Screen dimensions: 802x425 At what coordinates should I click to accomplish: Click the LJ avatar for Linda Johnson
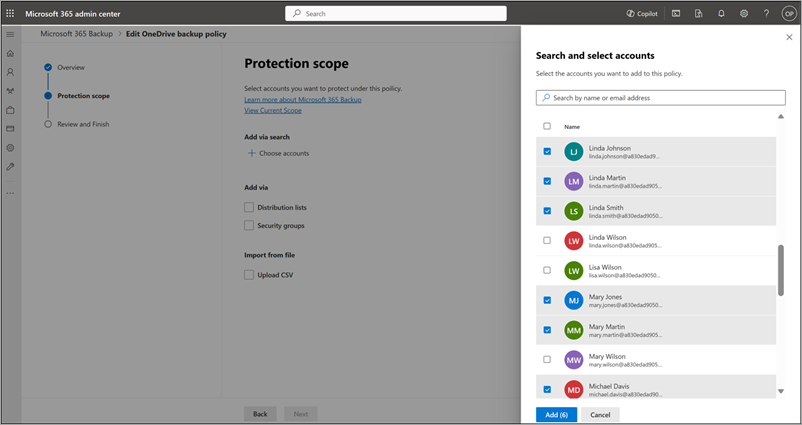point(574,152)
